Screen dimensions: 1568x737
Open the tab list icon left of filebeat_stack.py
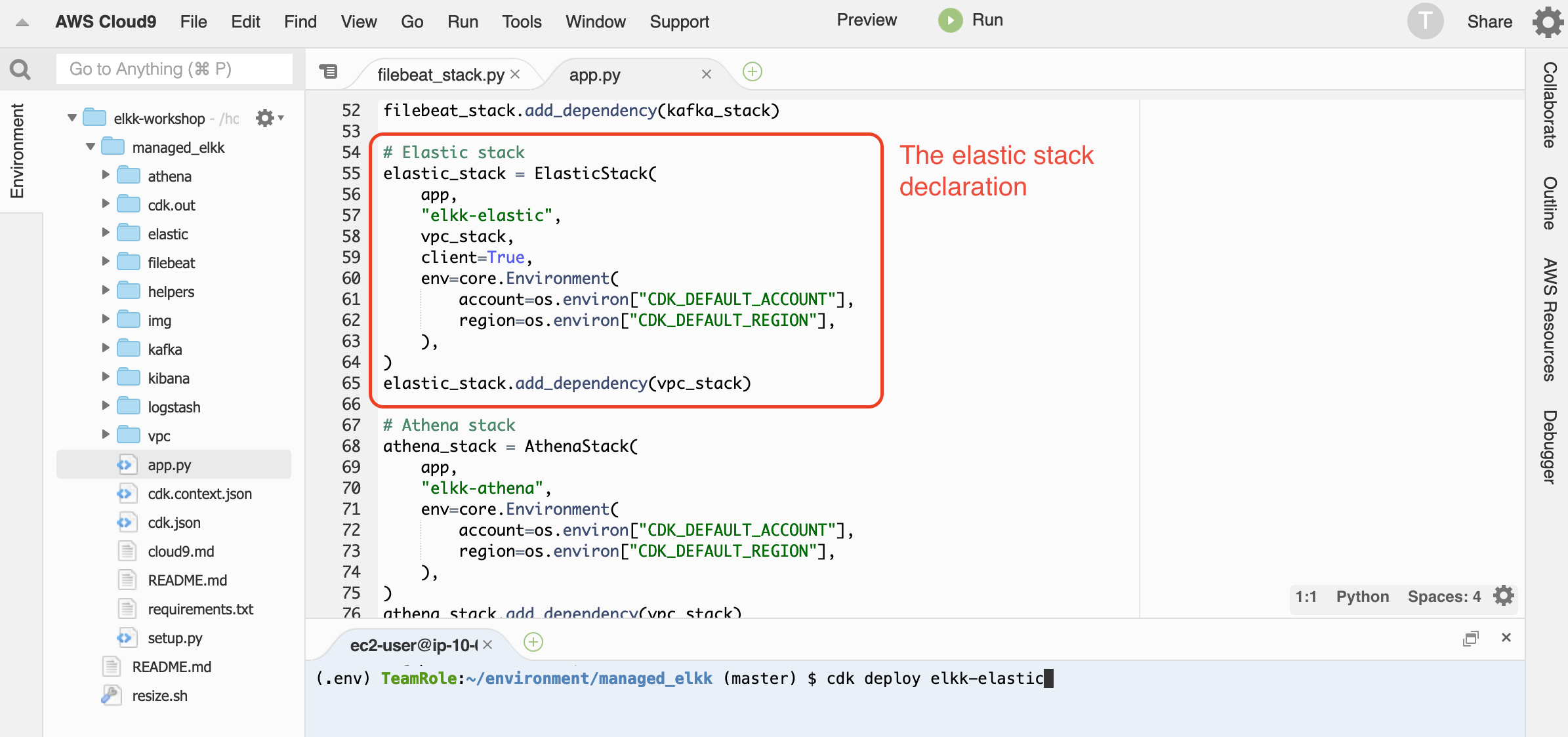coord(328,71)
